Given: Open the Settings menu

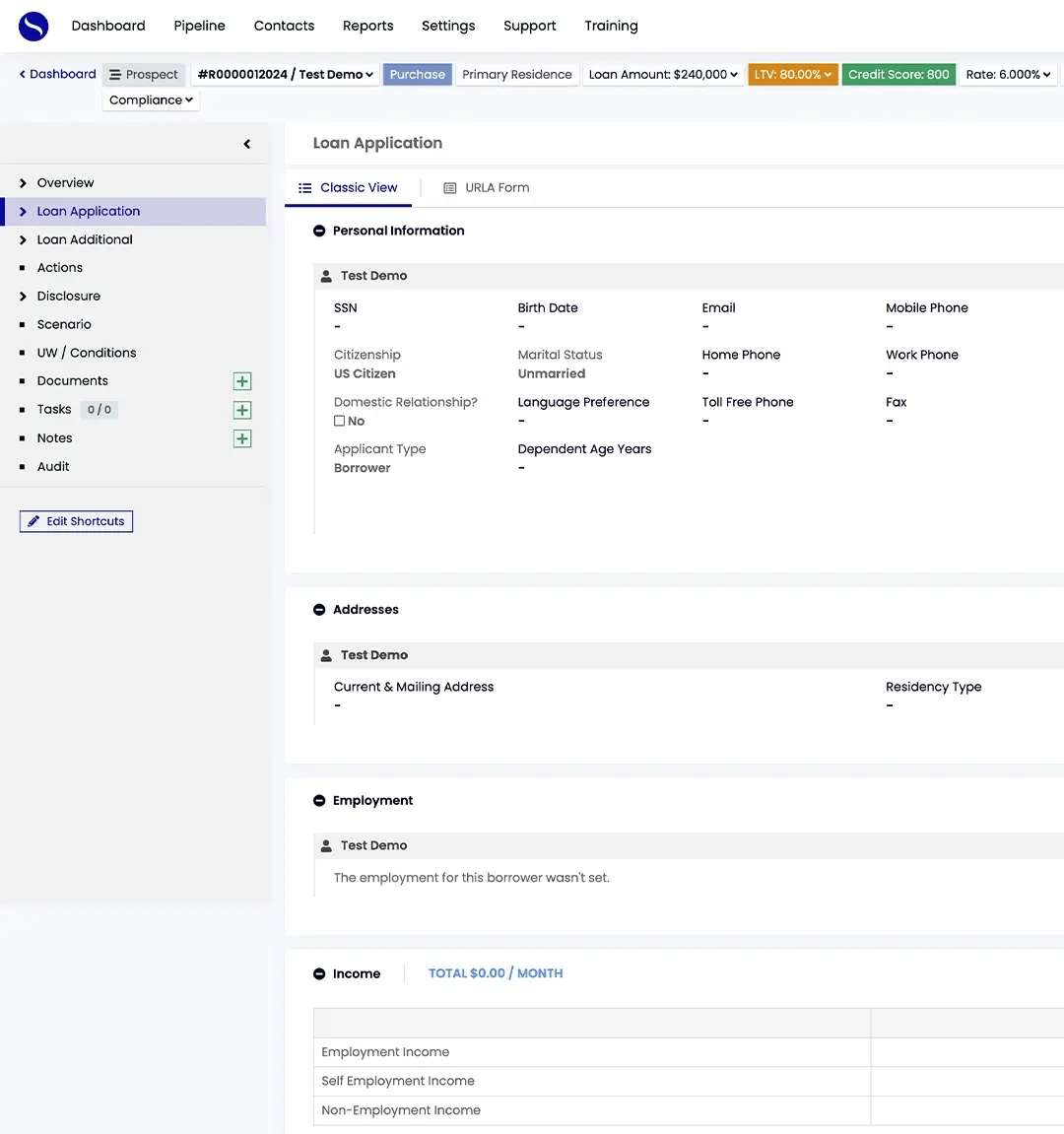Looking at the screenshot, I should coord(448,26).
